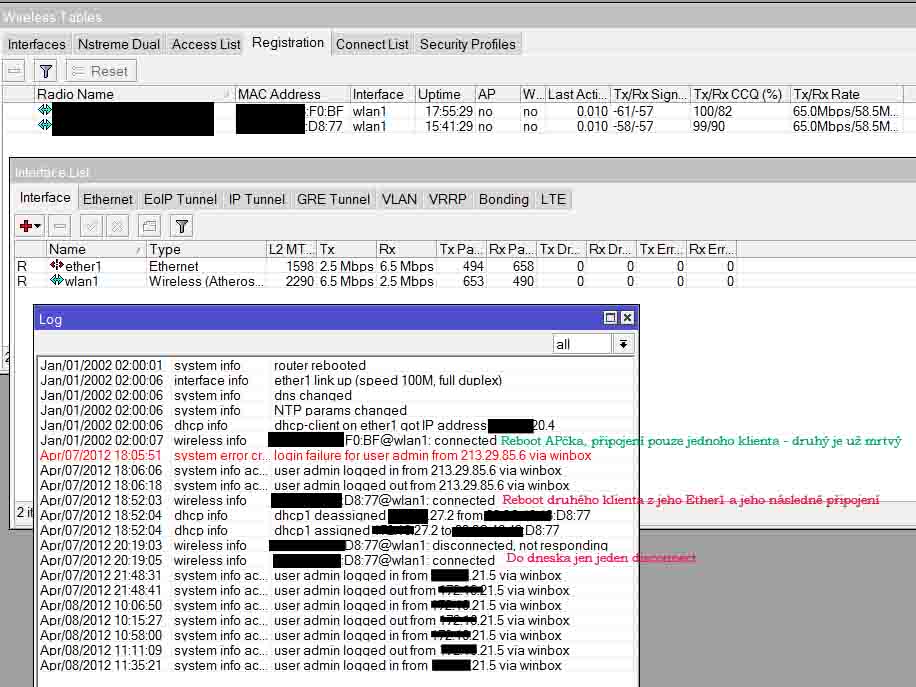Click the L2 MTU column header
This screenshot has width=916, height=687.
tap(291, 249)
